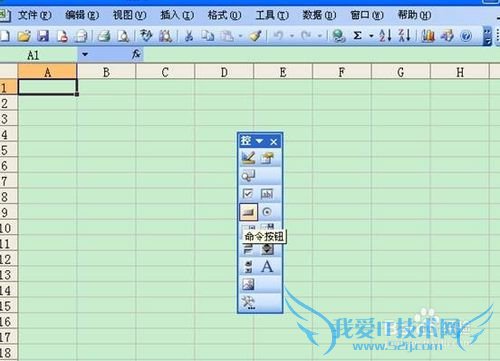Image resolution: width=500 pixels, height=361 pixels.
Task: Open control Properties in toolbox
Action: (x=267, y=158)
